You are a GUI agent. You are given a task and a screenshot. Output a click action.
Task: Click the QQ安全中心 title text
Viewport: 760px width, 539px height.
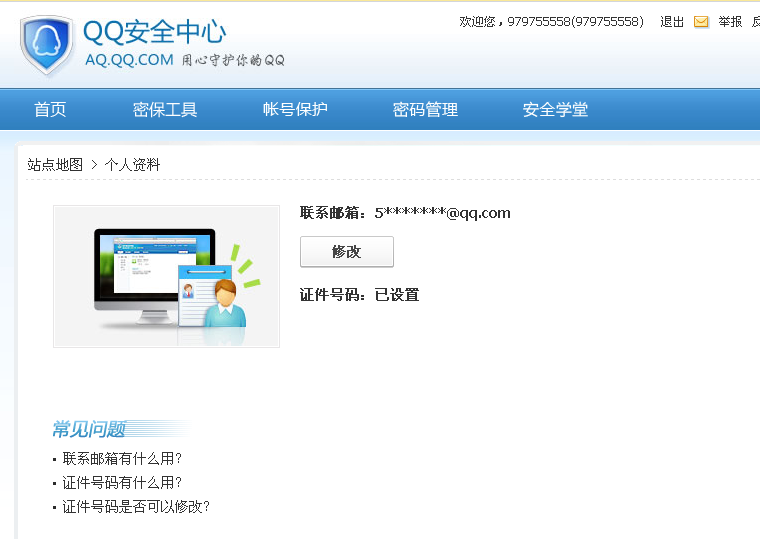(x=155, y=32)
